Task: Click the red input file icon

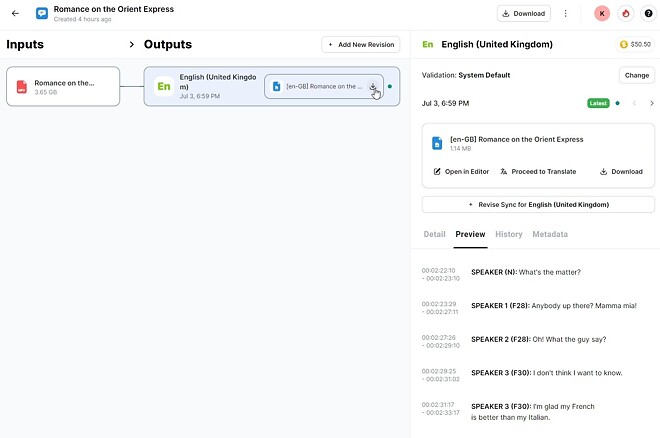Action: tap(22, 87)
